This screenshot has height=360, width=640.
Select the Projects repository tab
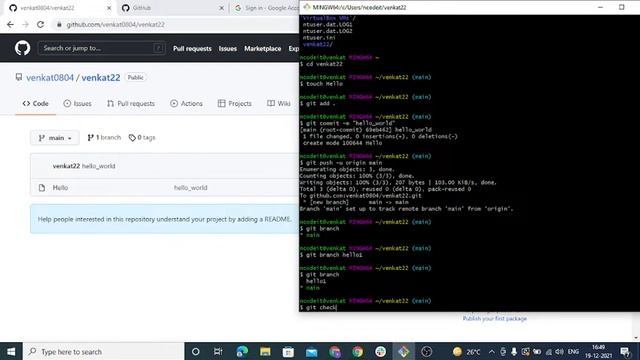pyautogui.click(x=235, y=104)
